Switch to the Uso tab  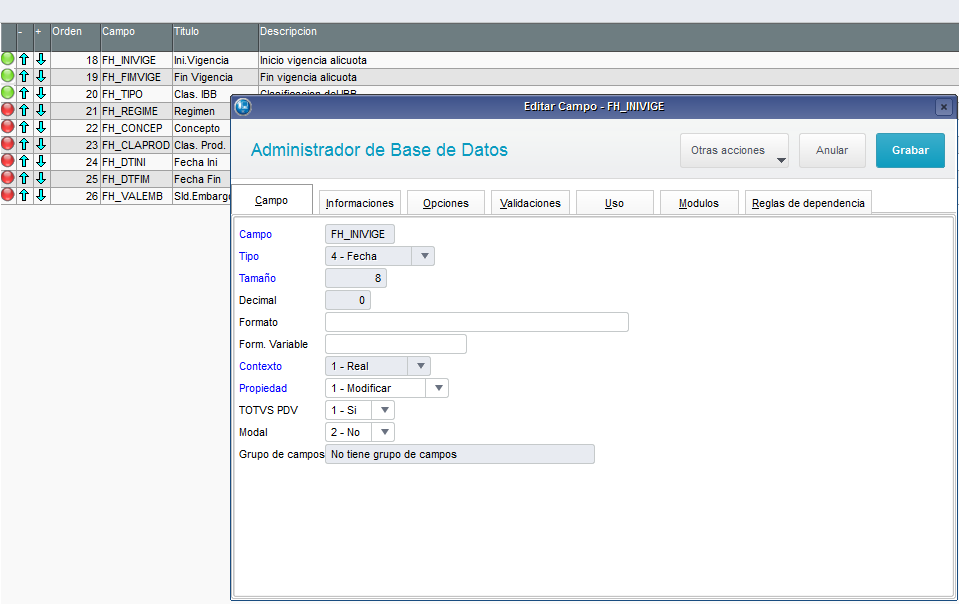point(615,203)
